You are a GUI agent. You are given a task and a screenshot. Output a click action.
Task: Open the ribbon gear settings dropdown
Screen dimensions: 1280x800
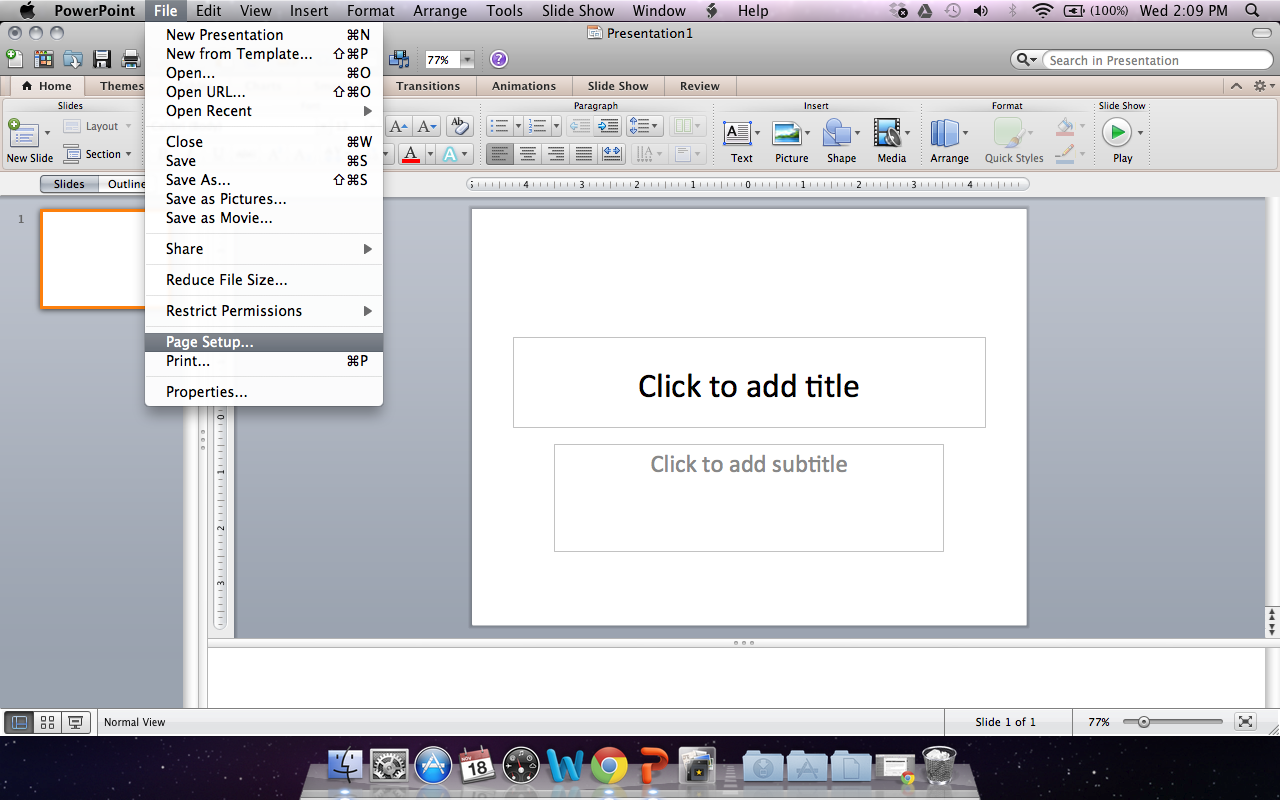[x=1264, y=86]
